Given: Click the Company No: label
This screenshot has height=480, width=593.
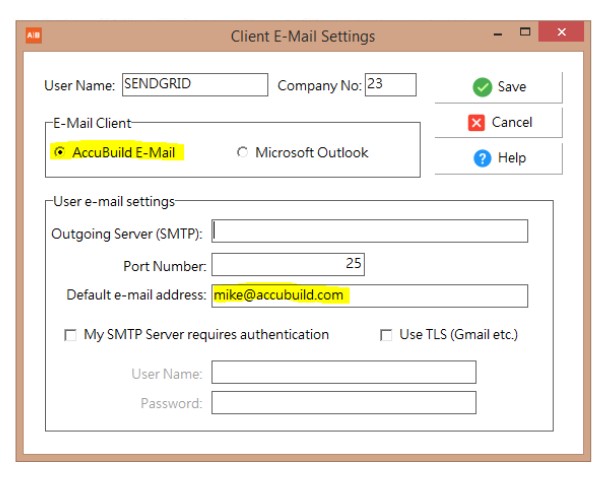Looking at the screenshot, I should (x=320, y=85).
